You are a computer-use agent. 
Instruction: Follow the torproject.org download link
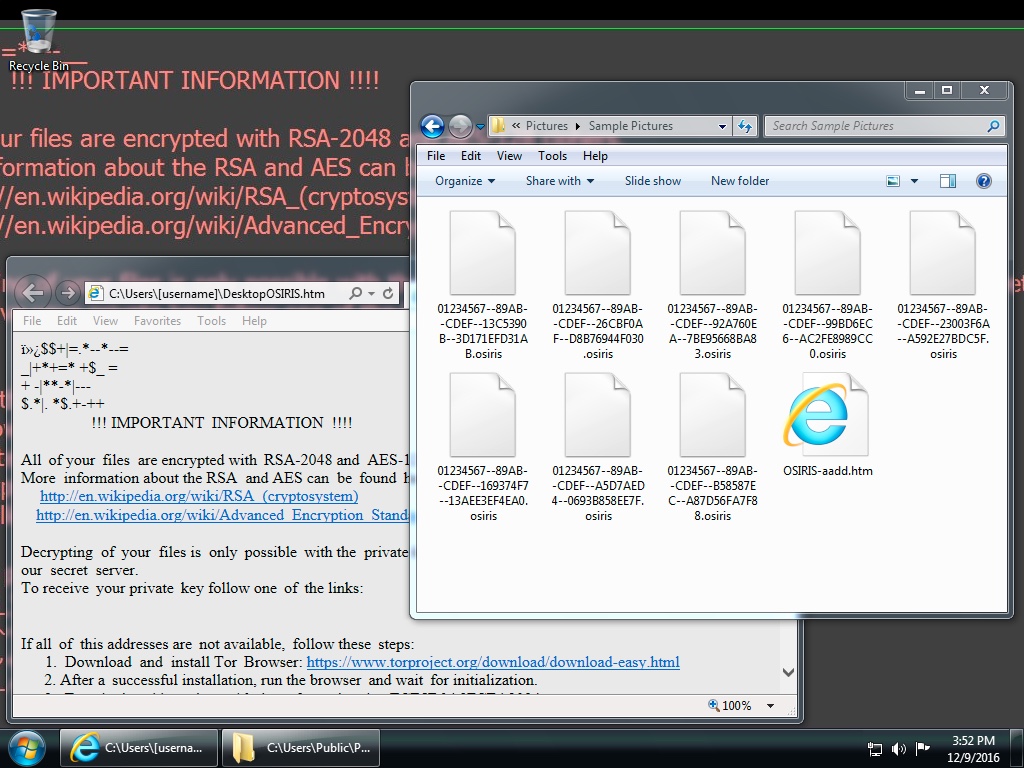[x=493, y=662]
